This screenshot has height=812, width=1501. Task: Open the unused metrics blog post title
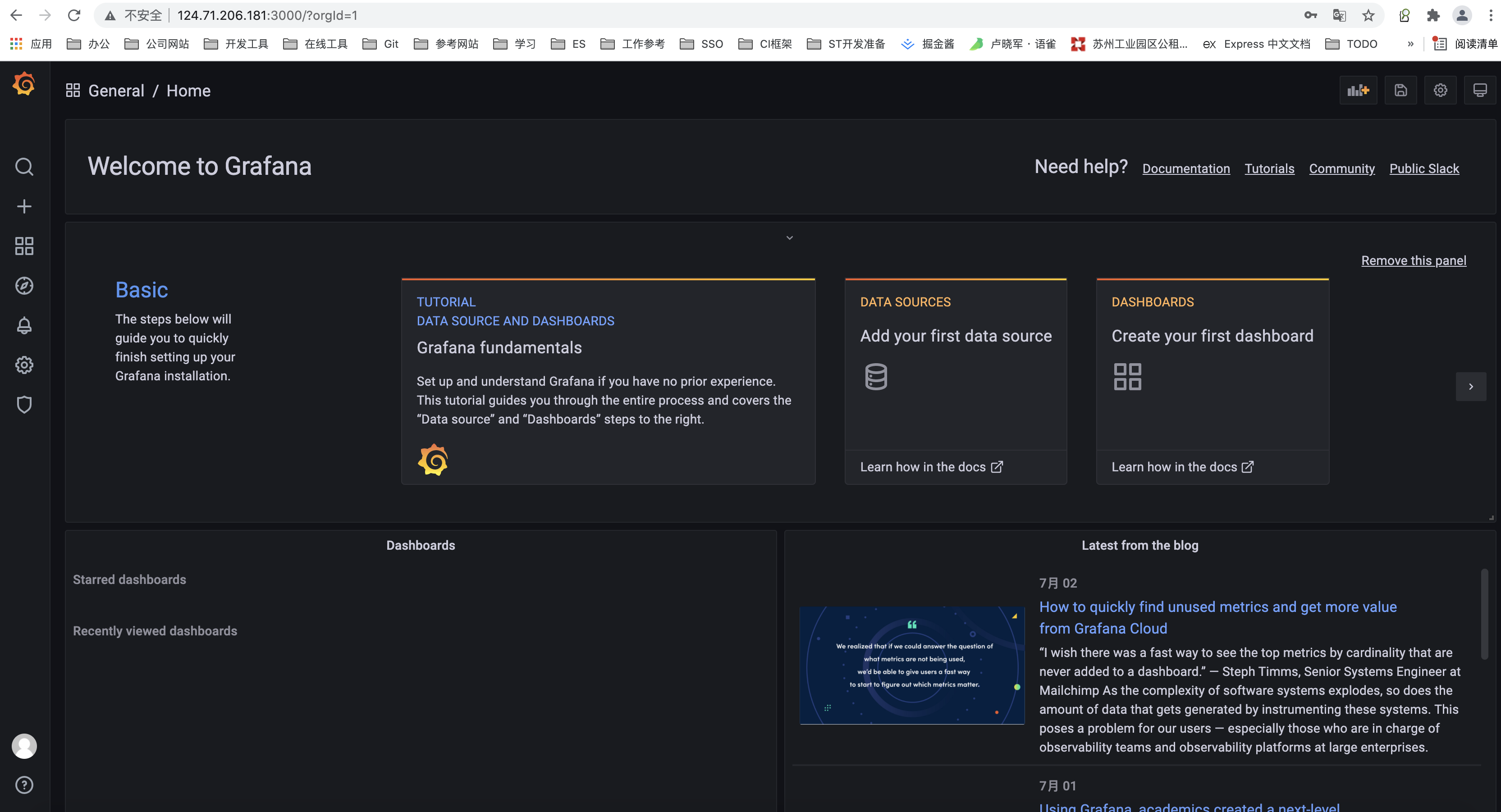(x=1218, y=617)
